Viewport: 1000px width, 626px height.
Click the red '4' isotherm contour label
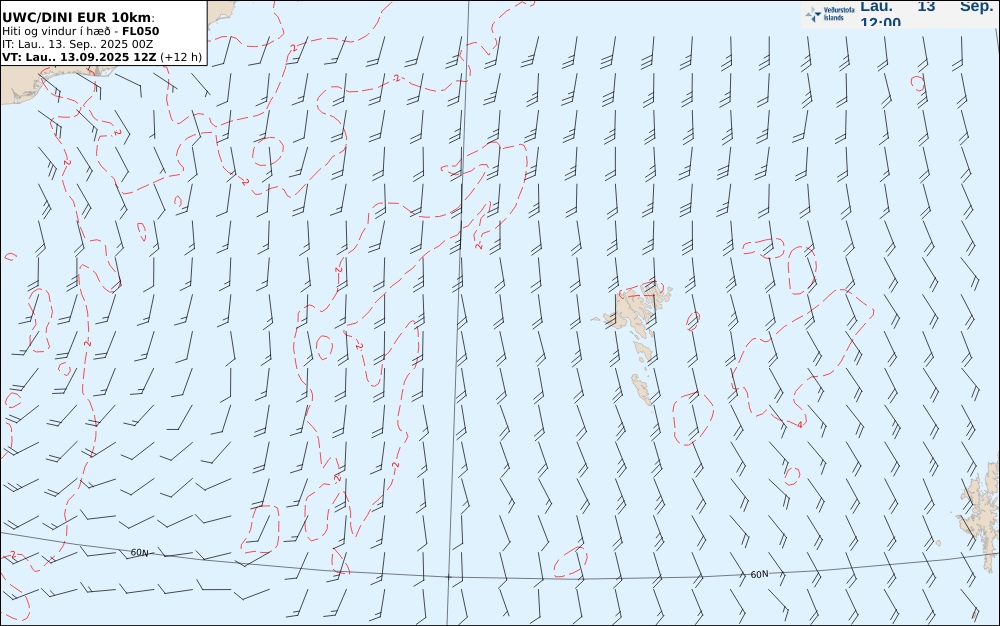point(800,425)
